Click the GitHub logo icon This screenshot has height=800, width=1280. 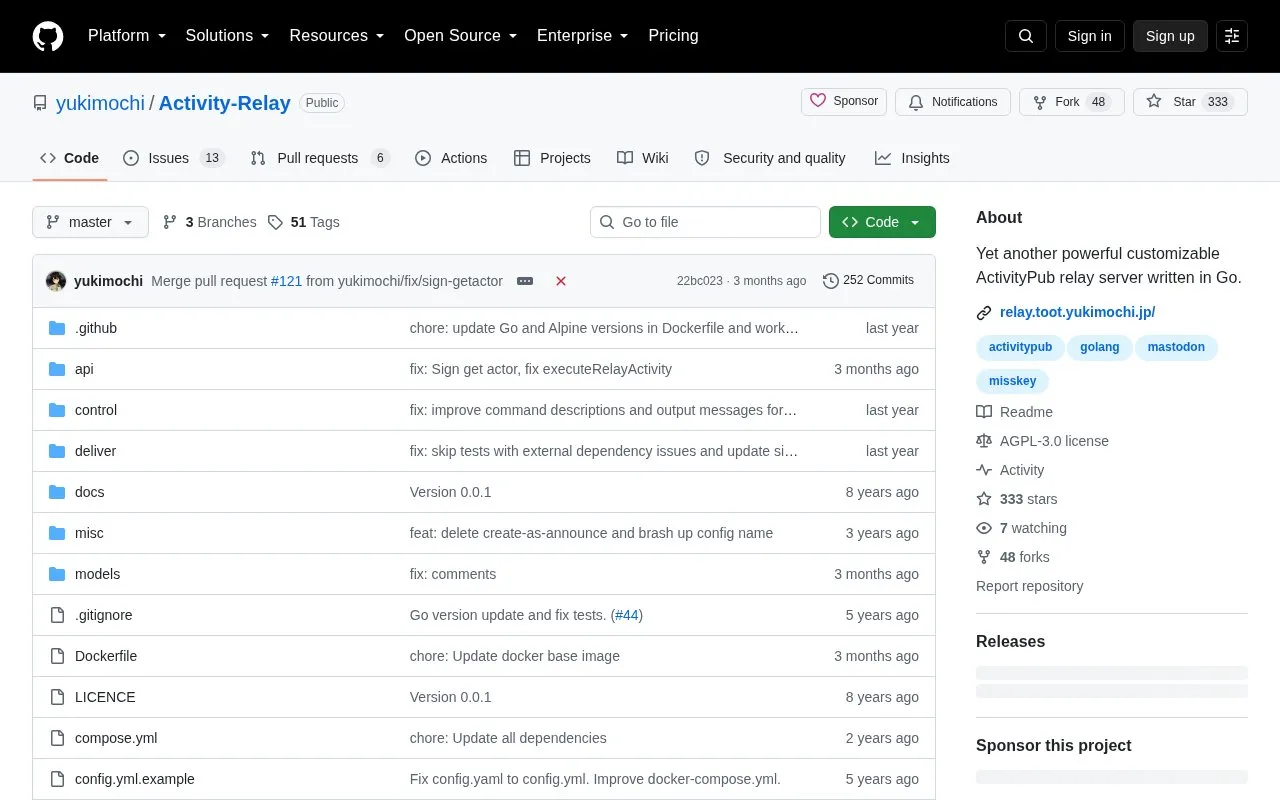[48, 36]
